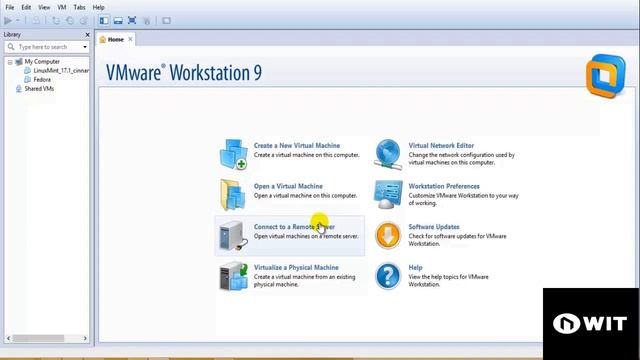
Task: Click the Power On play toolbar button
Action: pyautogui.click(x=8, y=20)
